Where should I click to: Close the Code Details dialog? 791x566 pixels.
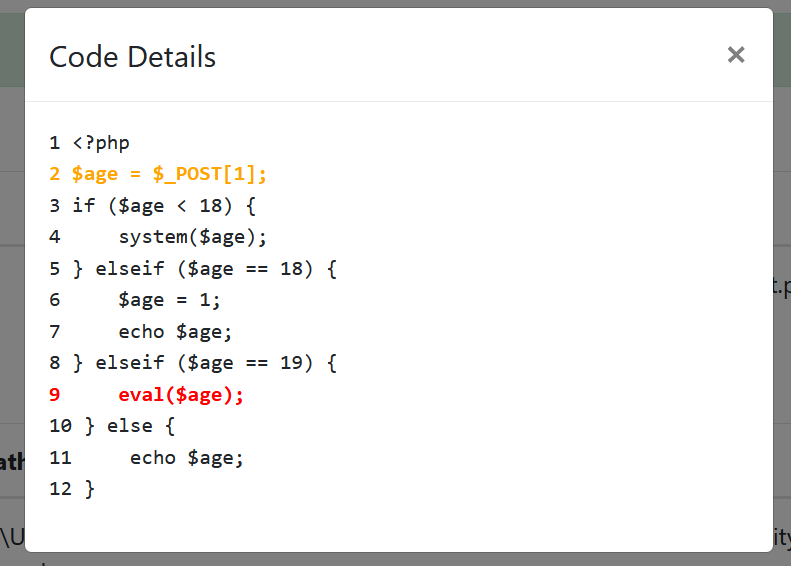(736, 55)
